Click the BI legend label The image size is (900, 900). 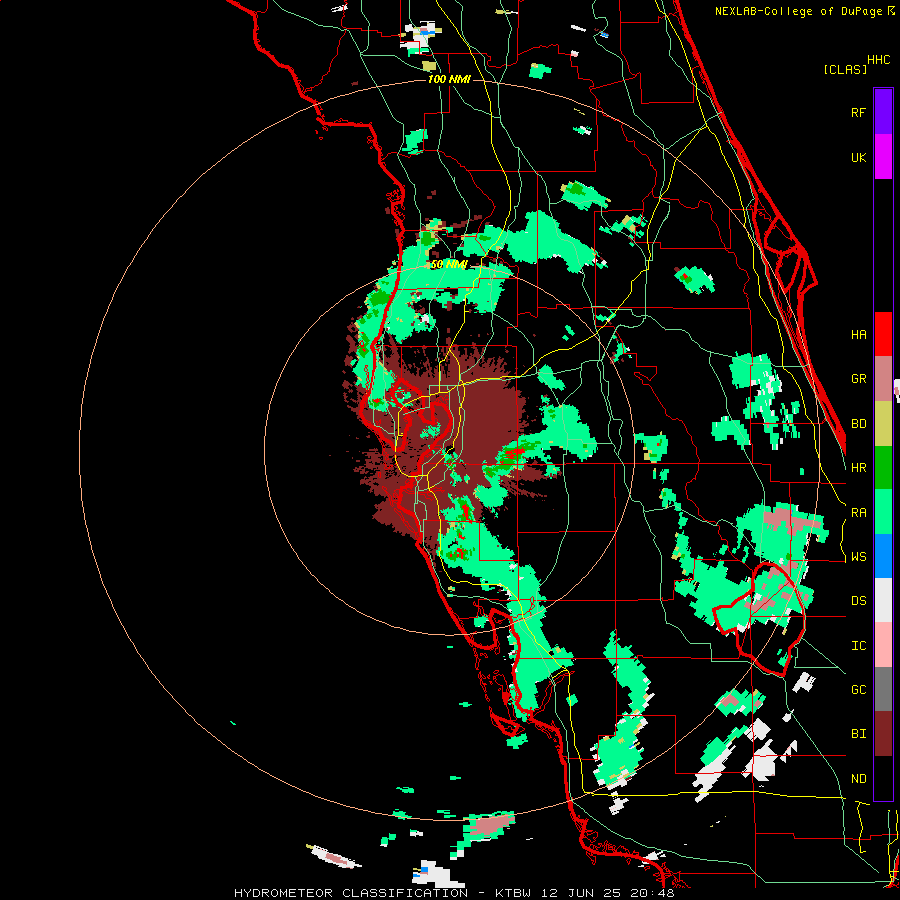click(858, 734)
